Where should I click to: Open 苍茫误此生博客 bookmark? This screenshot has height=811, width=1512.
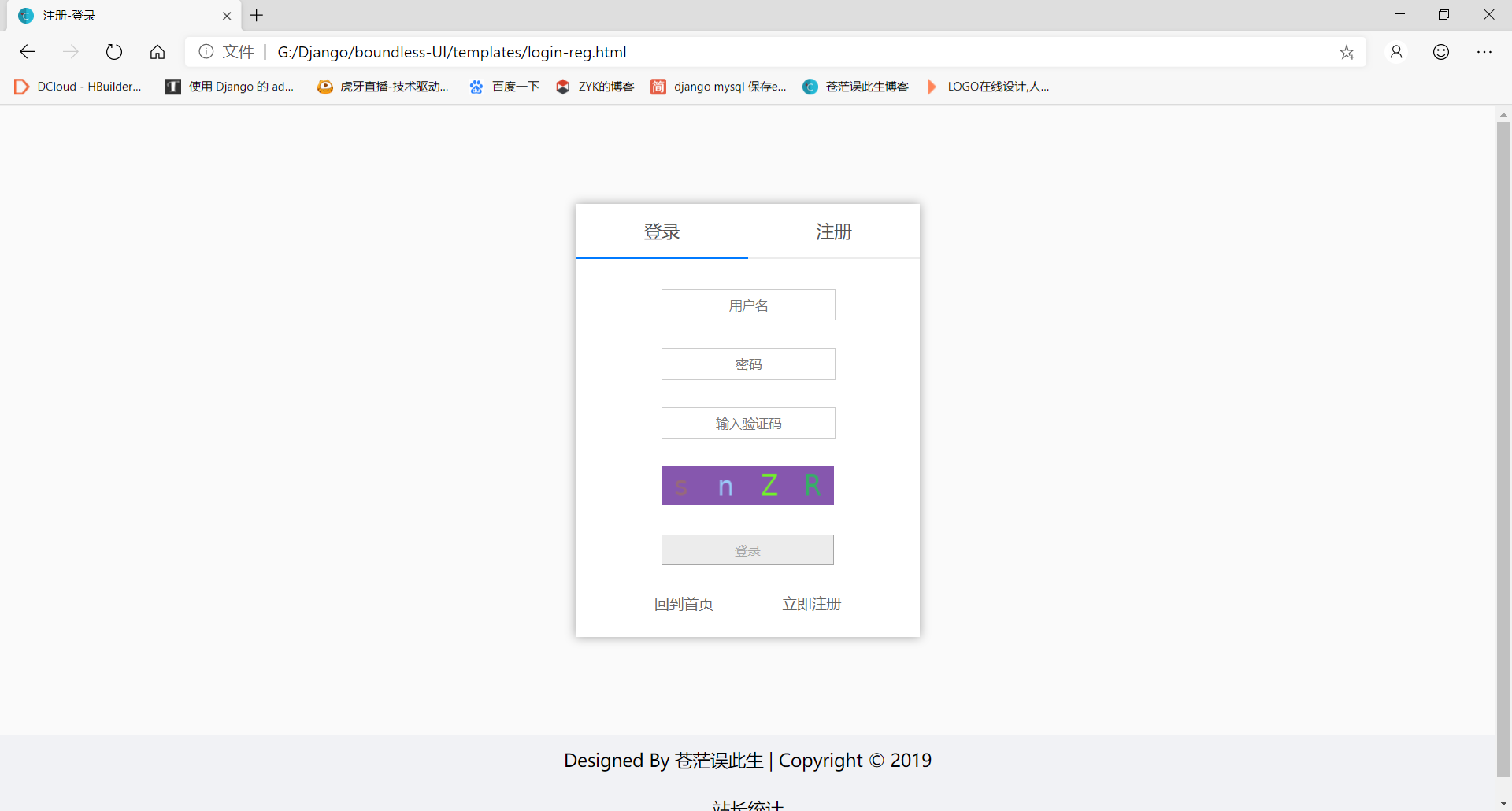(x=855, y=87)
